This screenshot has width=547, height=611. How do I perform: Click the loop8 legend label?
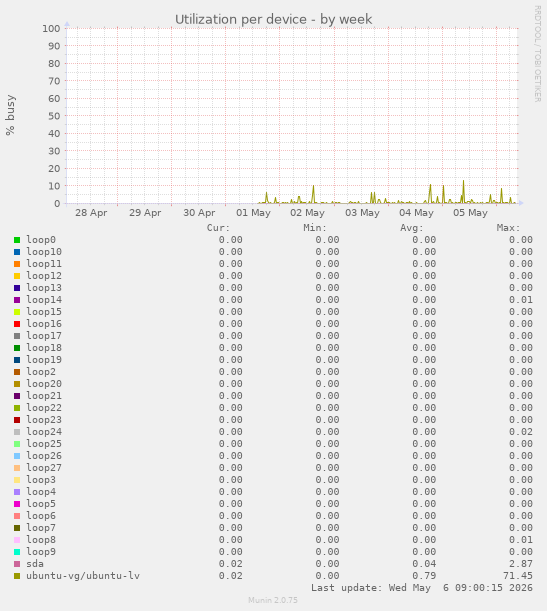41,540
